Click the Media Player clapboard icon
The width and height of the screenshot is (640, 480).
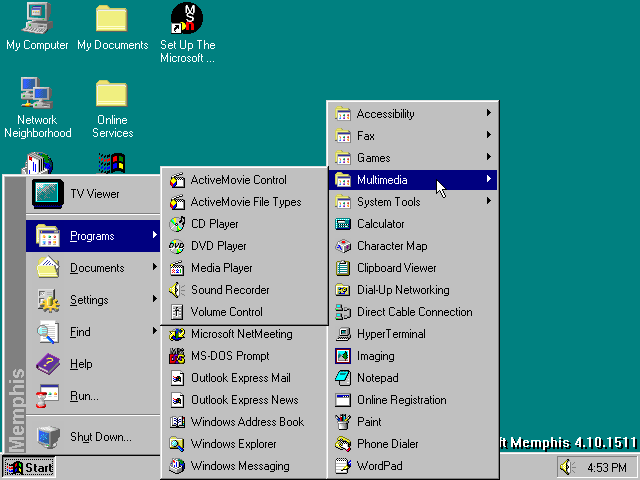(177, 268)
